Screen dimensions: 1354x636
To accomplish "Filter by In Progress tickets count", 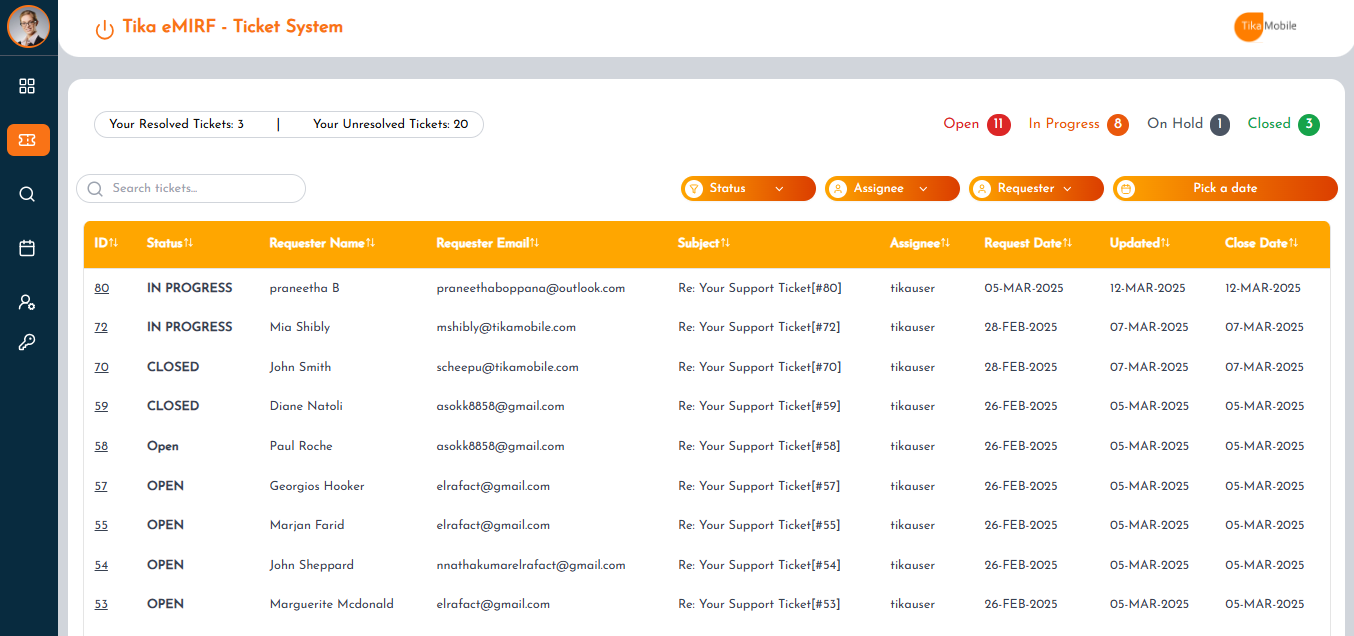I will point(1078,124).
